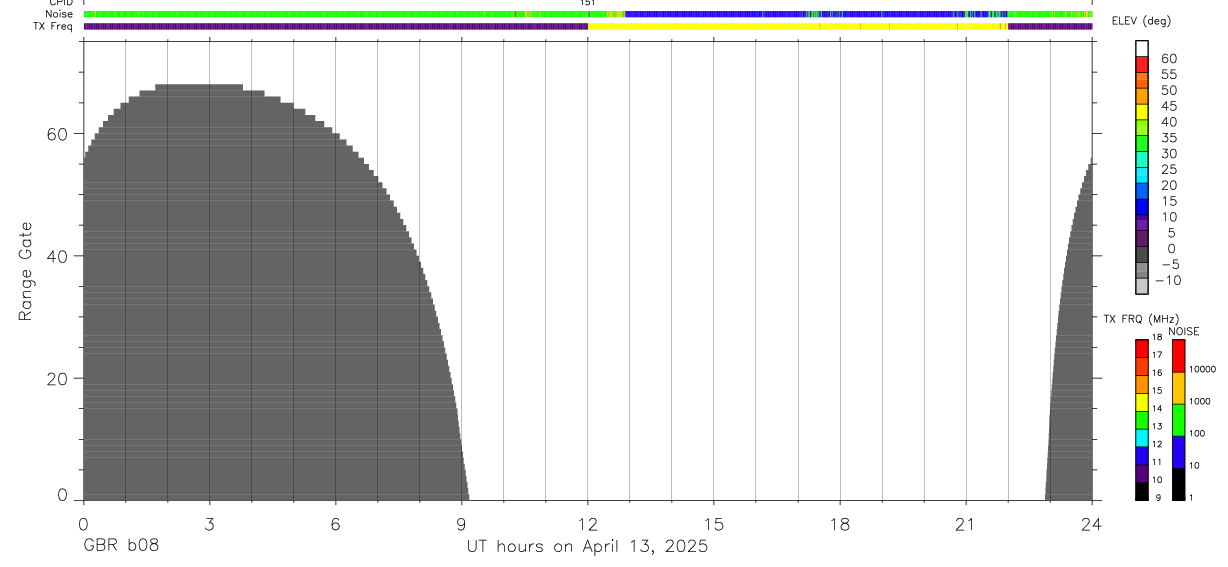Pick the orange swatch in the NOISE colorbar
This screenshot has width=1228, height=567.
[1178, 388]
